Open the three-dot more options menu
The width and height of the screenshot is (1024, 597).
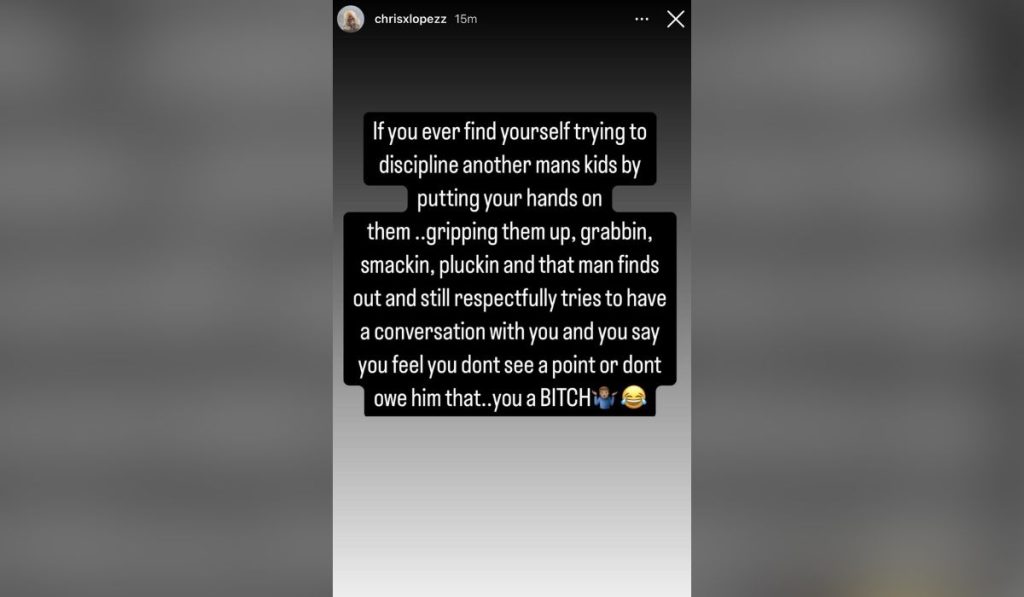[642, 19]
